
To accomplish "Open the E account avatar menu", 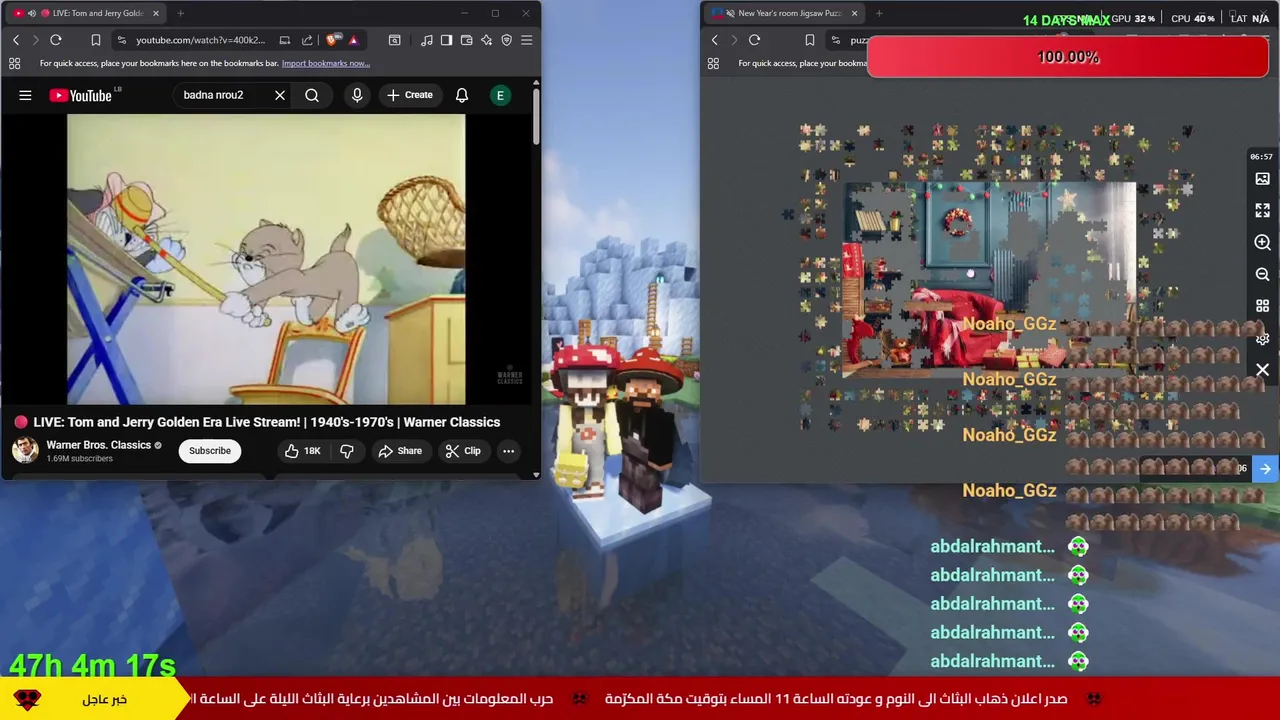I will coord(500,95).
